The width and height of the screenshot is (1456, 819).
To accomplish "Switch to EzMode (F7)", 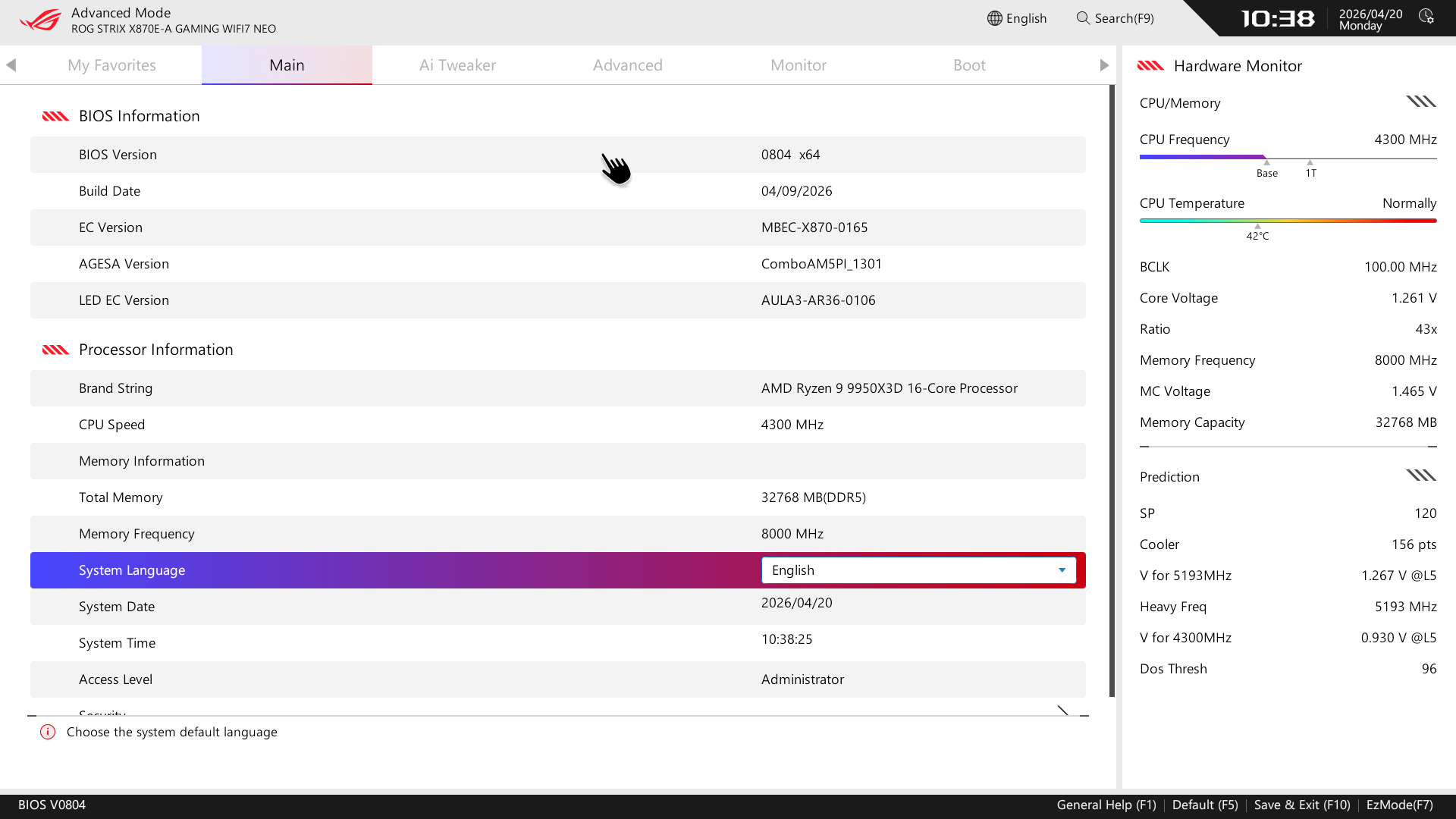I will (x=1399, y=805).
